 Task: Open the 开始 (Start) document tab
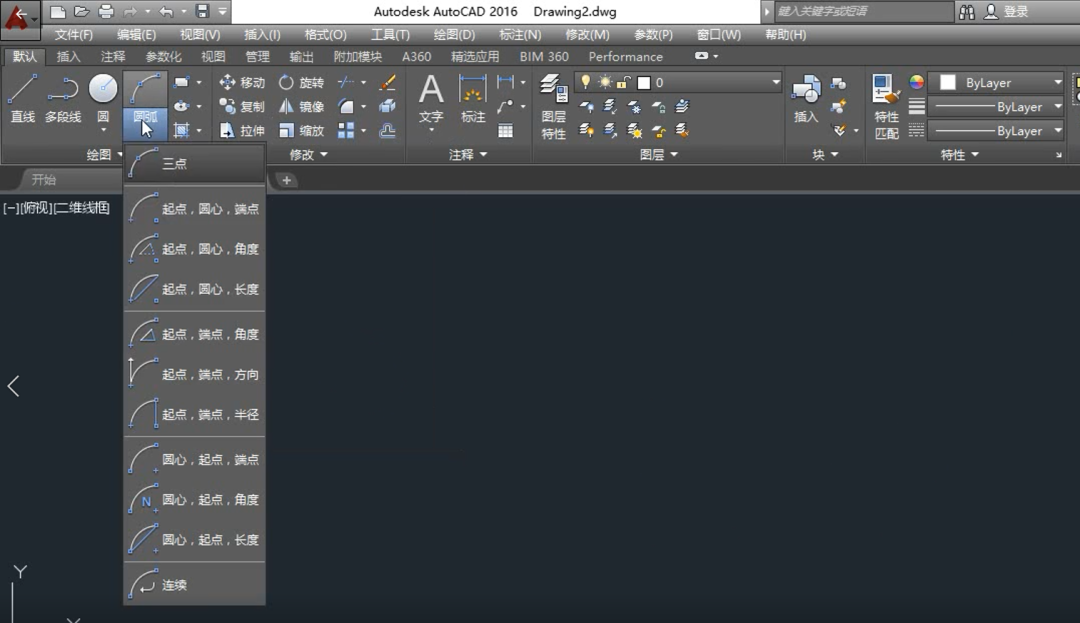(x=44, y=180)
